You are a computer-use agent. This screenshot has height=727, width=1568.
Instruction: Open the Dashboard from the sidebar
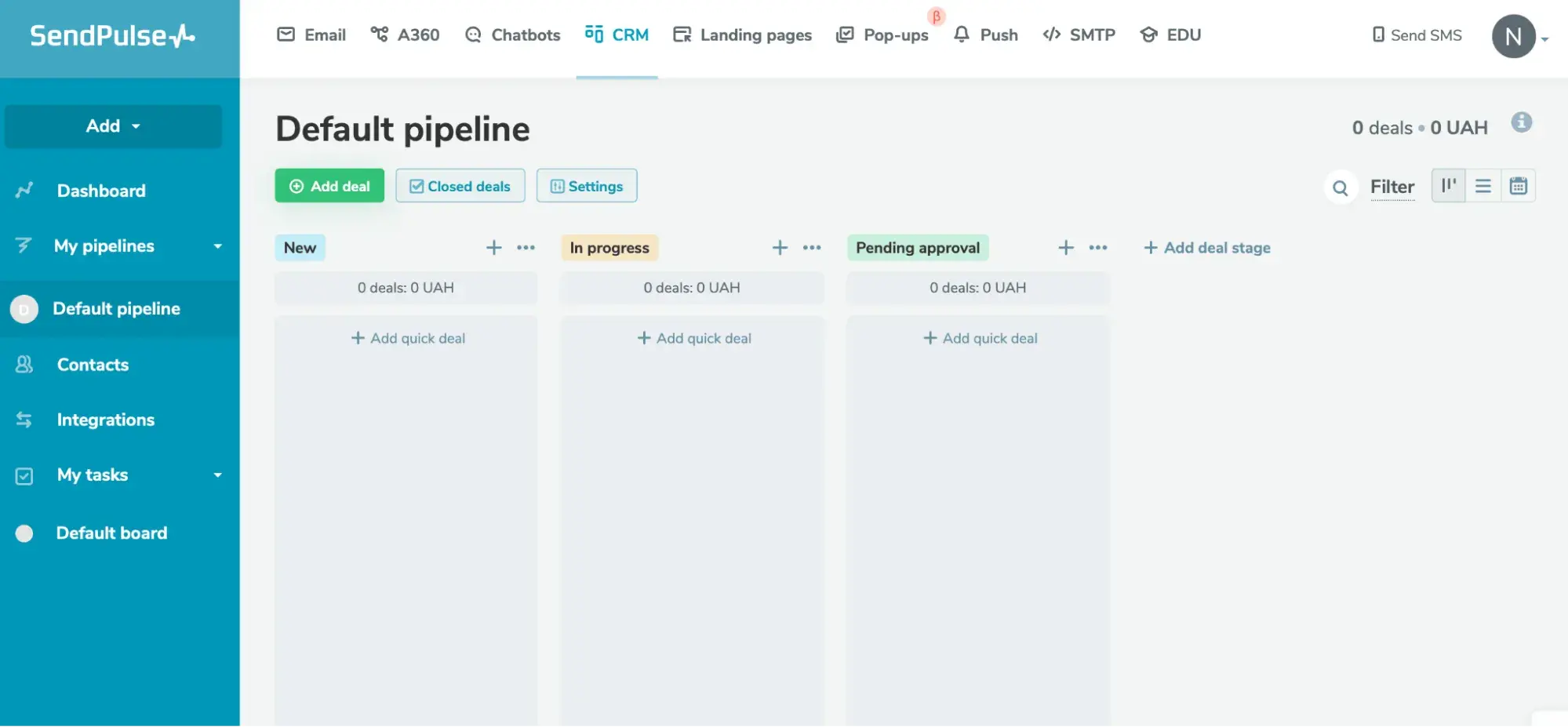coord(100,191)
